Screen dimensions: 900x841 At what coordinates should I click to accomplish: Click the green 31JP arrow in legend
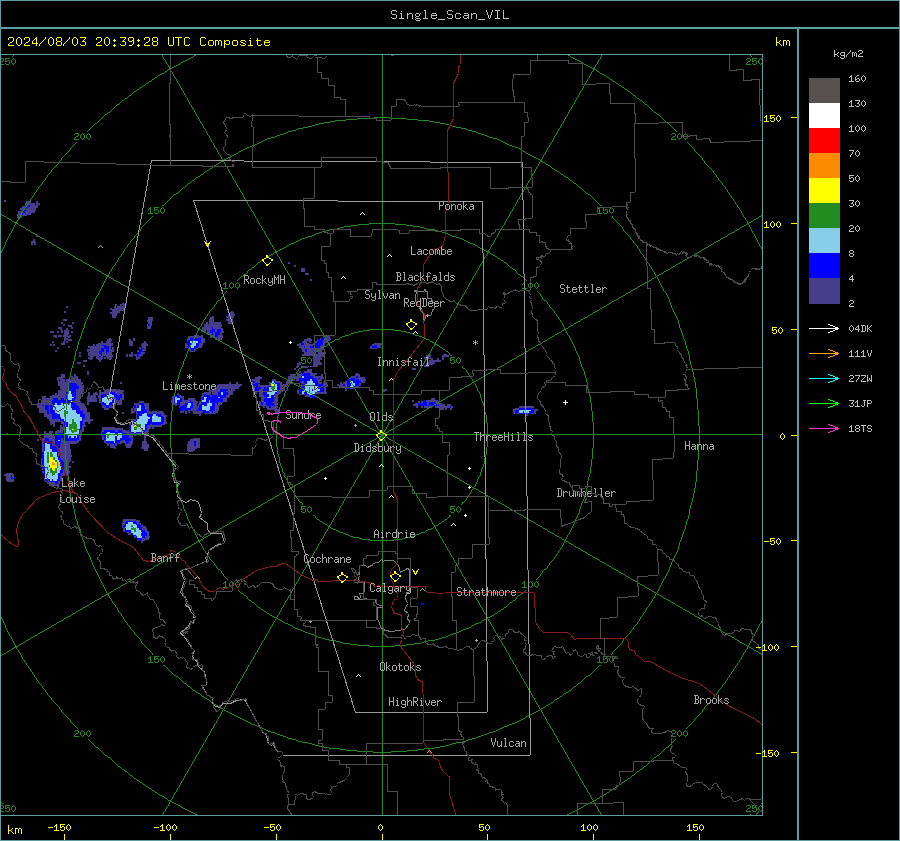824,404
